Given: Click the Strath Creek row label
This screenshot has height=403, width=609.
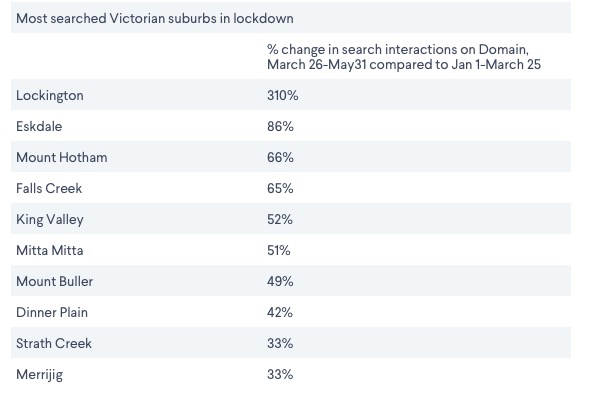Looking at the screenshot, I should [54, 344].
